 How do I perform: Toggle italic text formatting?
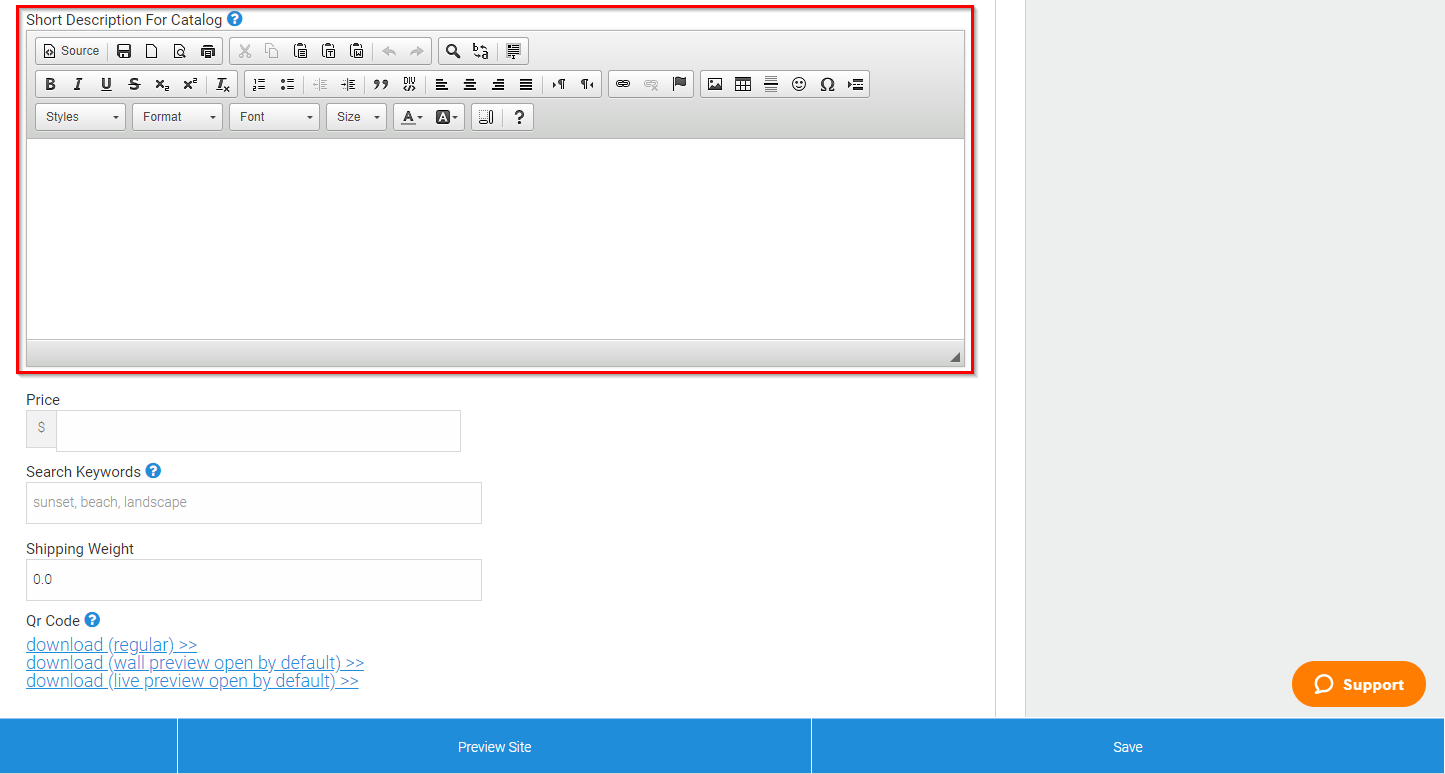[78, 84]
